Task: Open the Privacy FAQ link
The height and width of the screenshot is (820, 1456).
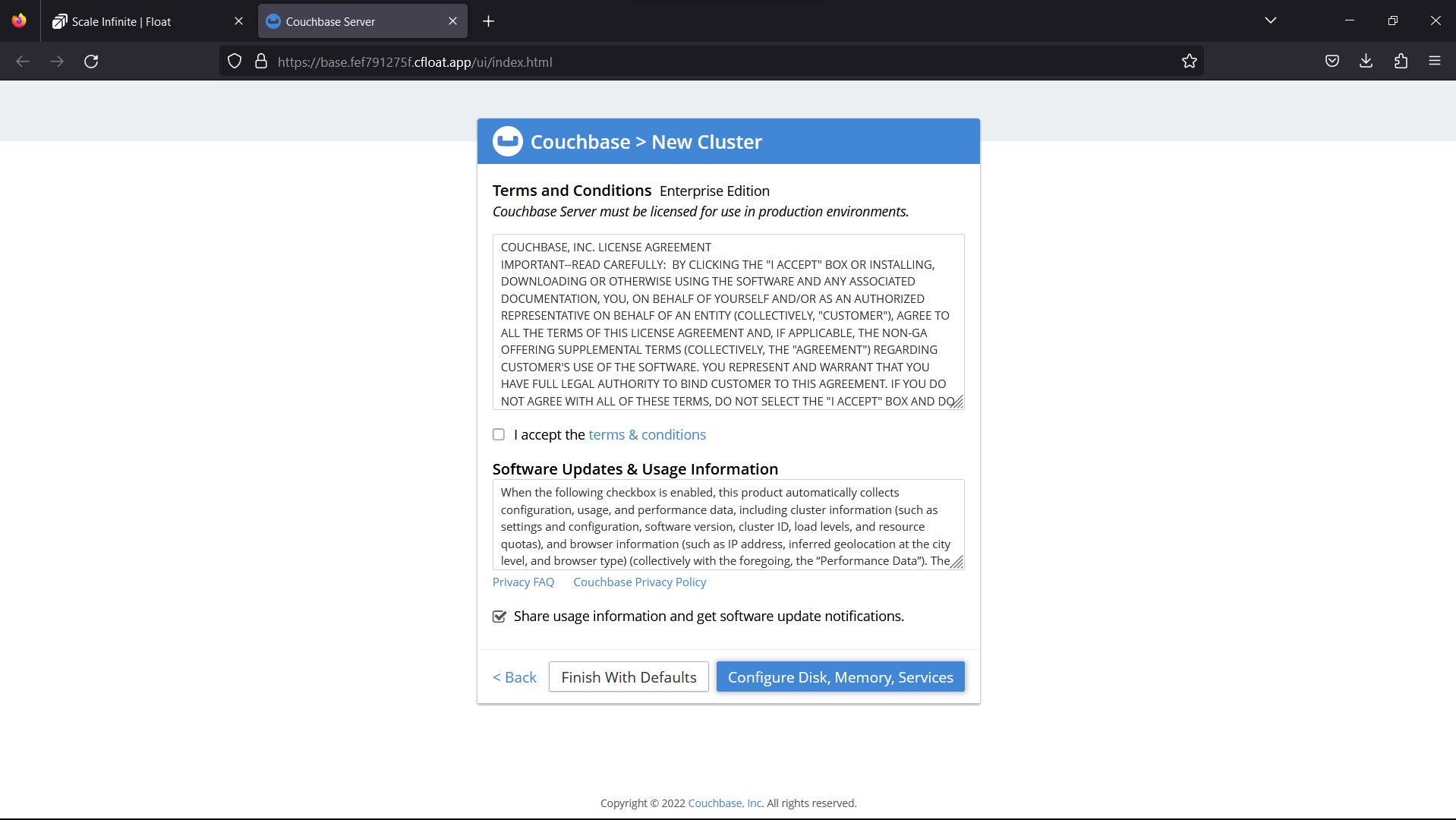Action: (x=524, y=582)
